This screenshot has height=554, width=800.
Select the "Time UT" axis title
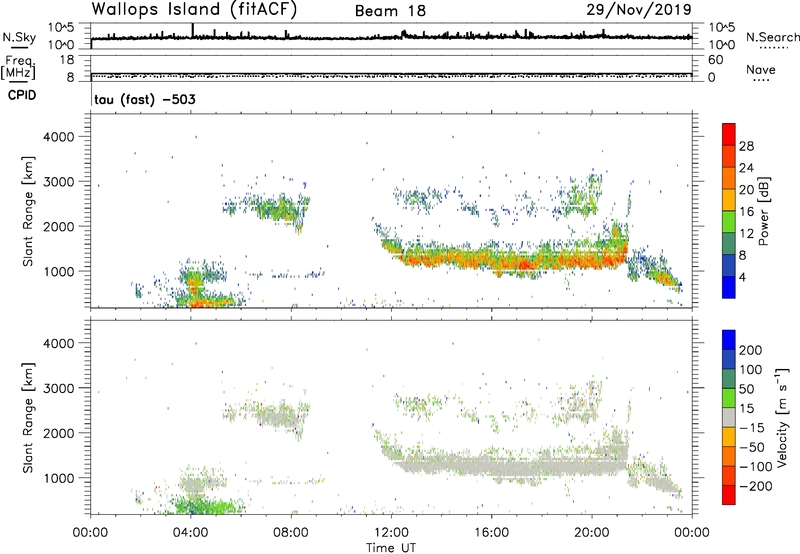point(391,548)
